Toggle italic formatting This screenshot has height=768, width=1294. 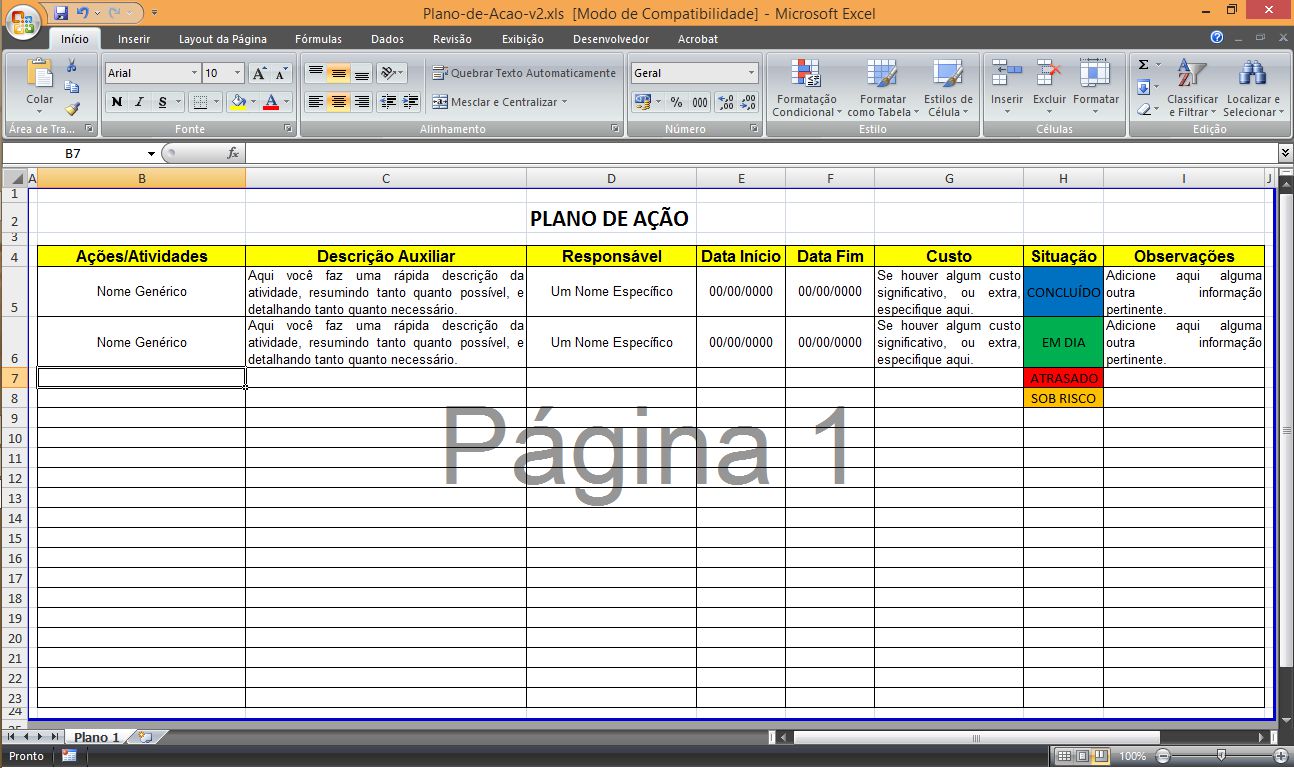click(x=139, y=102)
